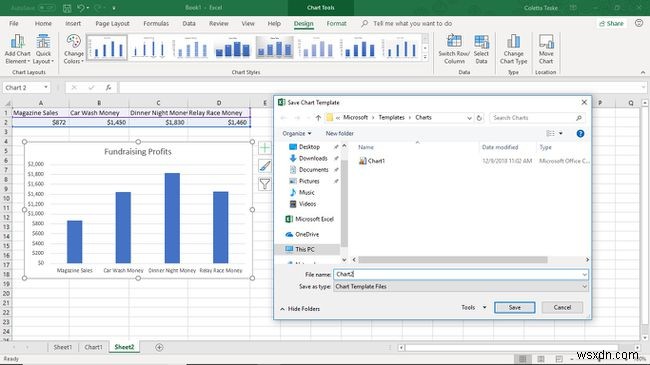
Task: Click New folder button
Action: [x=340, y=134]
